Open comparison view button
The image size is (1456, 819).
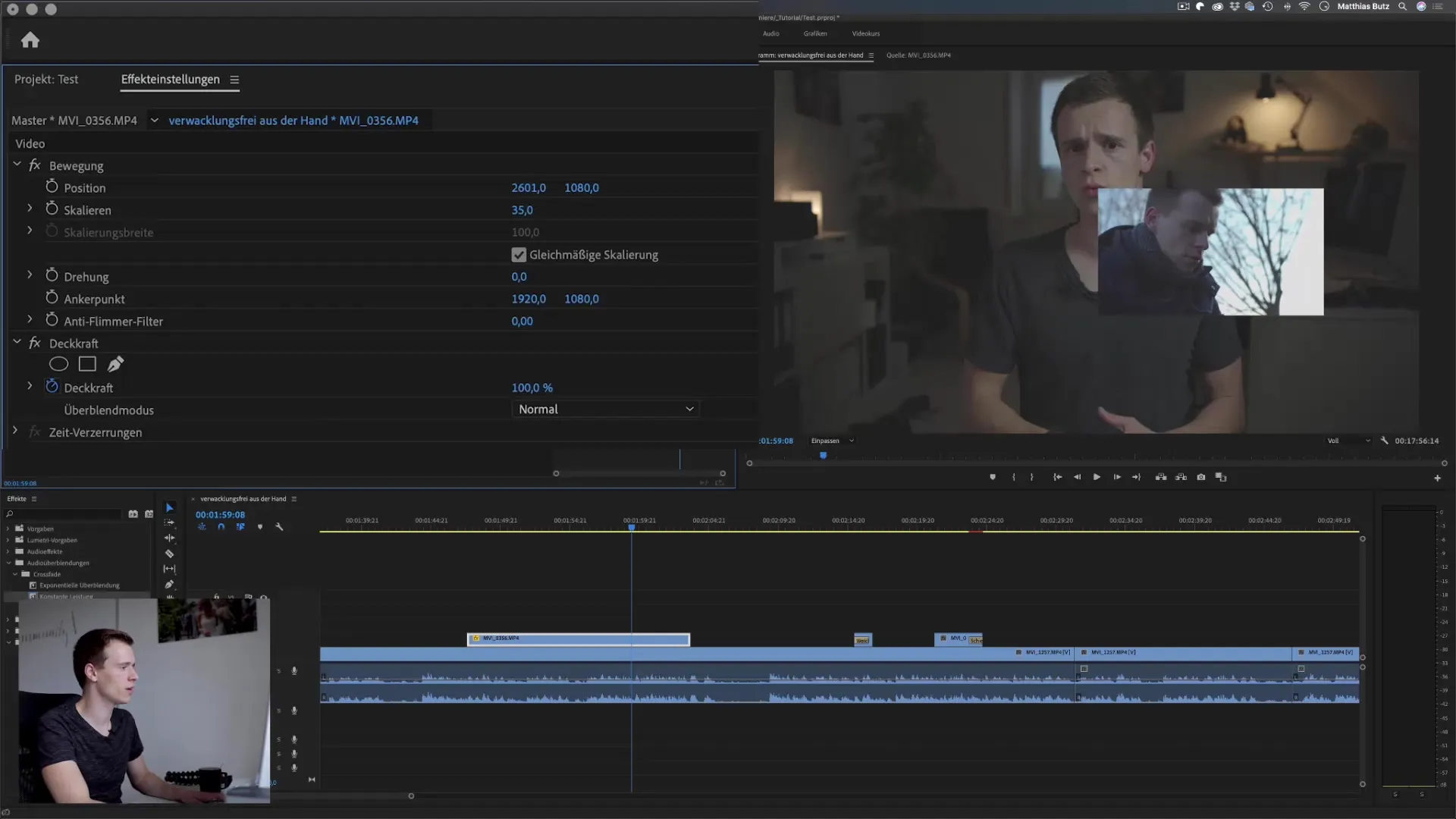click(1221, 477)
